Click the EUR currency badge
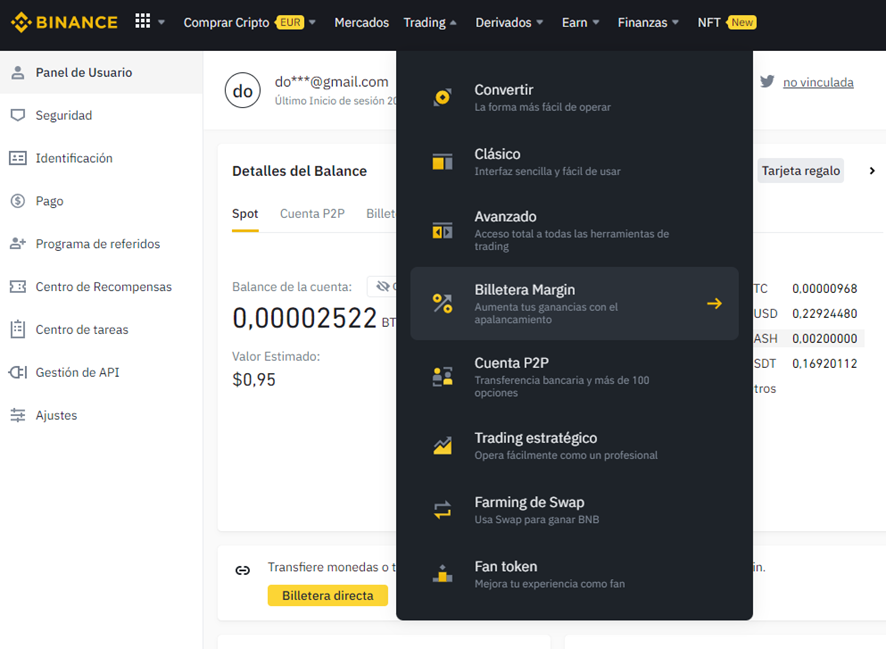Viewport: 886px width, 649px height. click(290, 23)
